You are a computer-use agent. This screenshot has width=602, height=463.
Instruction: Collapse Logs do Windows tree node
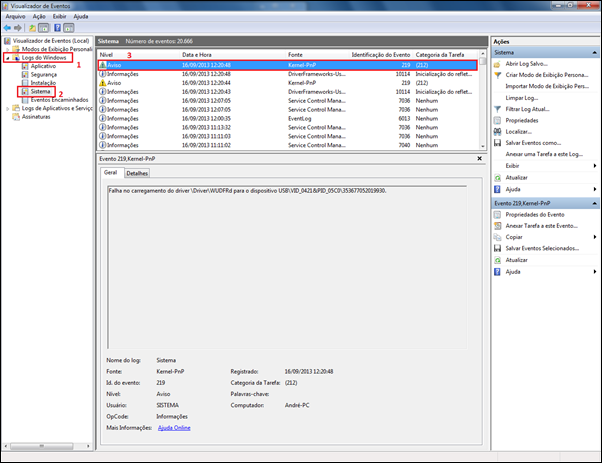click(8, 58)
